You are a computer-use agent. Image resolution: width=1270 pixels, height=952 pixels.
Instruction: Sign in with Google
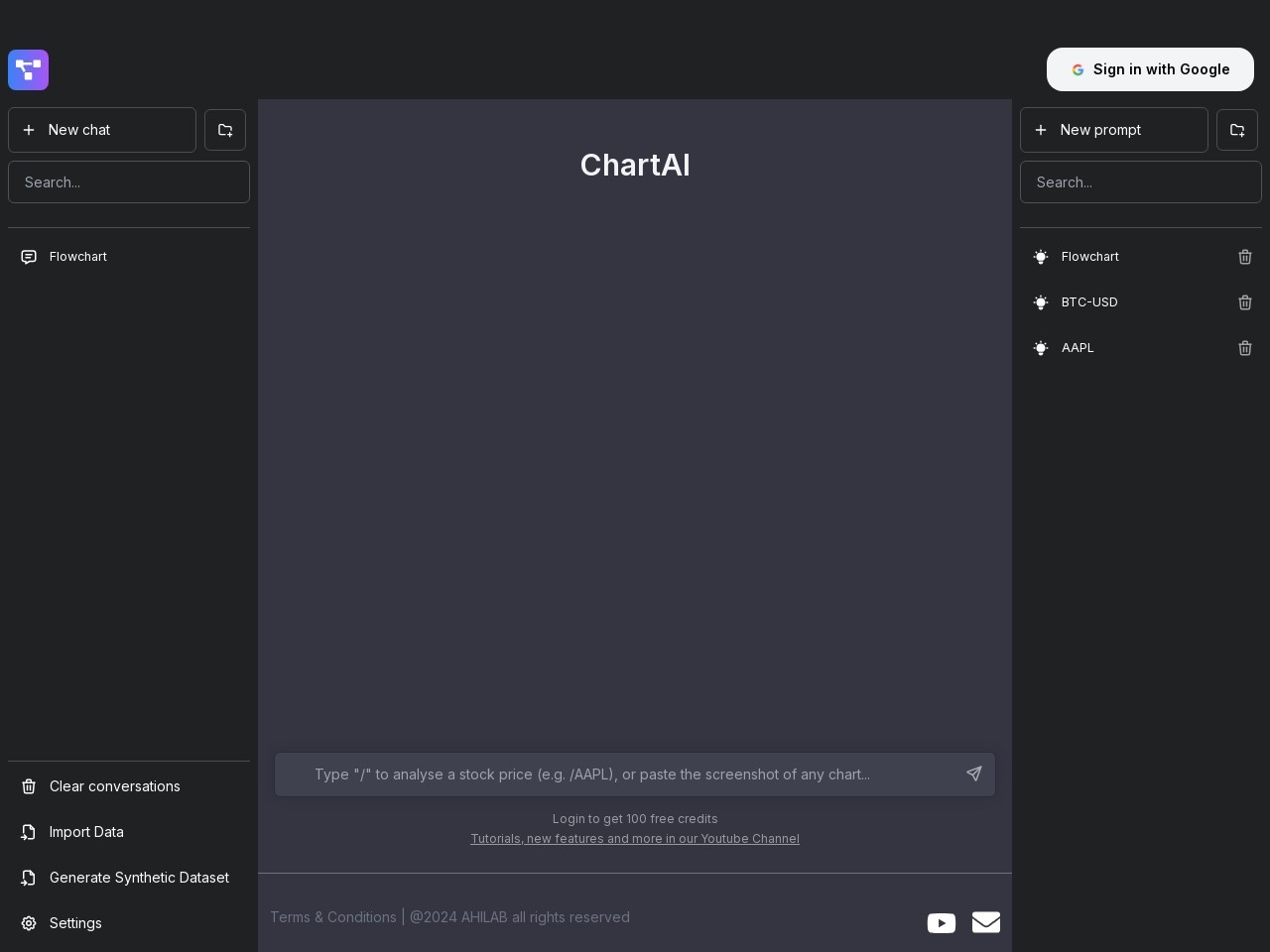point(1150,69)
